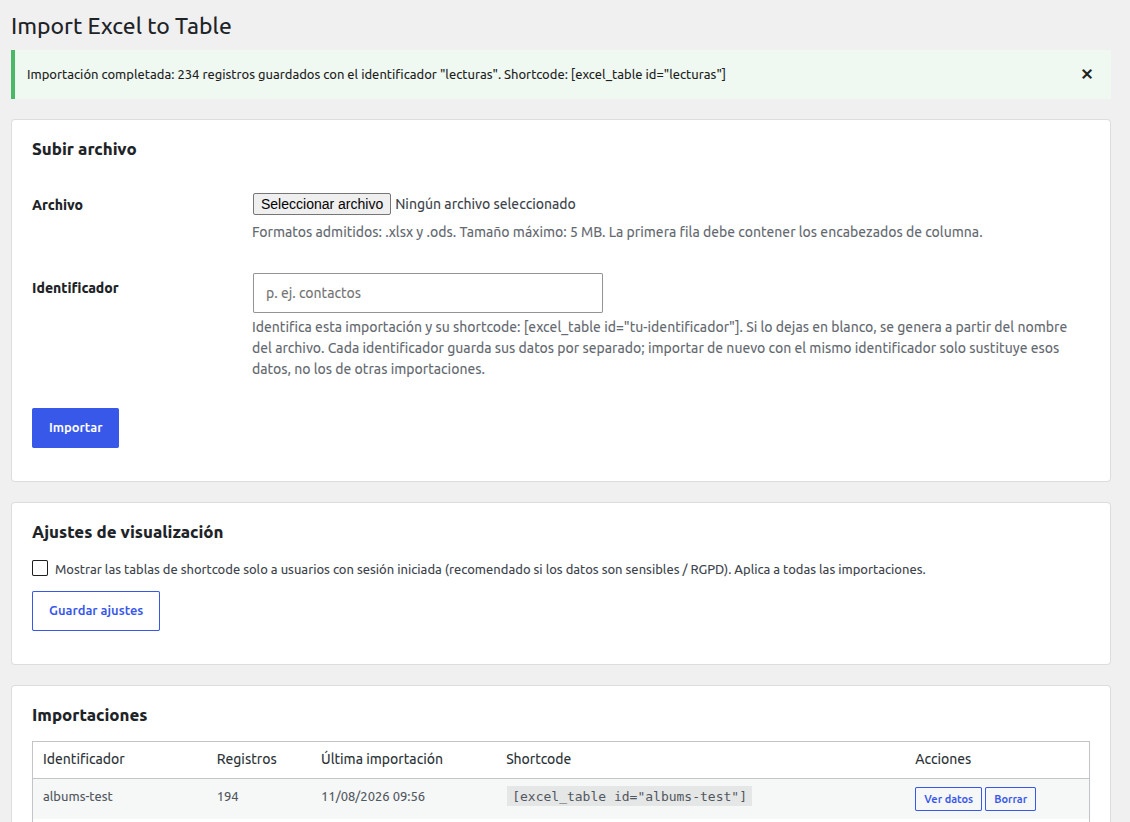Click 'Ningún archivo seleccionado' text
Viewport: 1130px width, 822px height.
click(485, 204)
